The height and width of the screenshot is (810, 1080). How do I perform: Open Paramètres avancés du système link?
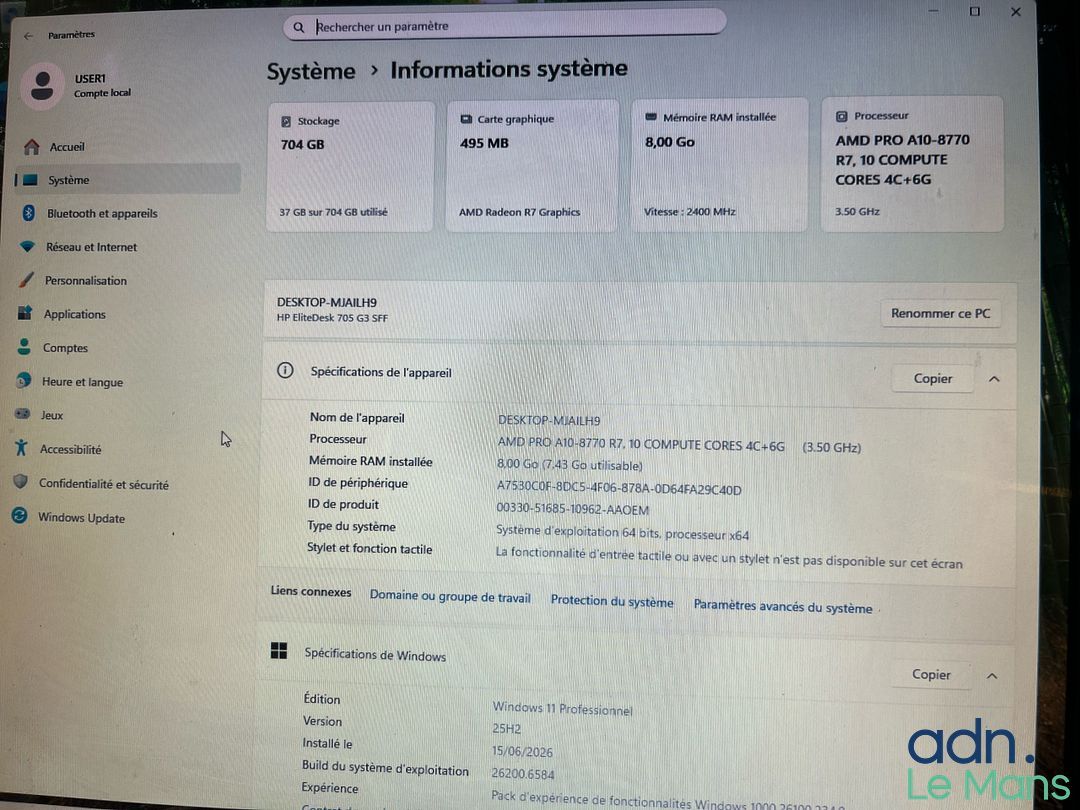[x=782, y=607]
